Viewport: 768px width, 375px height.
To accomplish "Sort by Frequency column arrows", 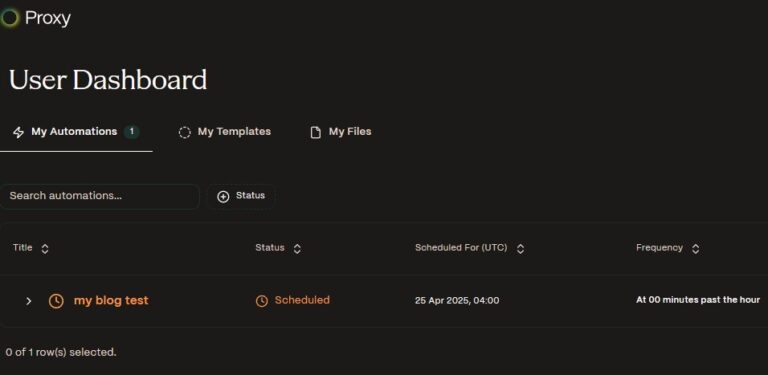I will click(x=696, y=249).
